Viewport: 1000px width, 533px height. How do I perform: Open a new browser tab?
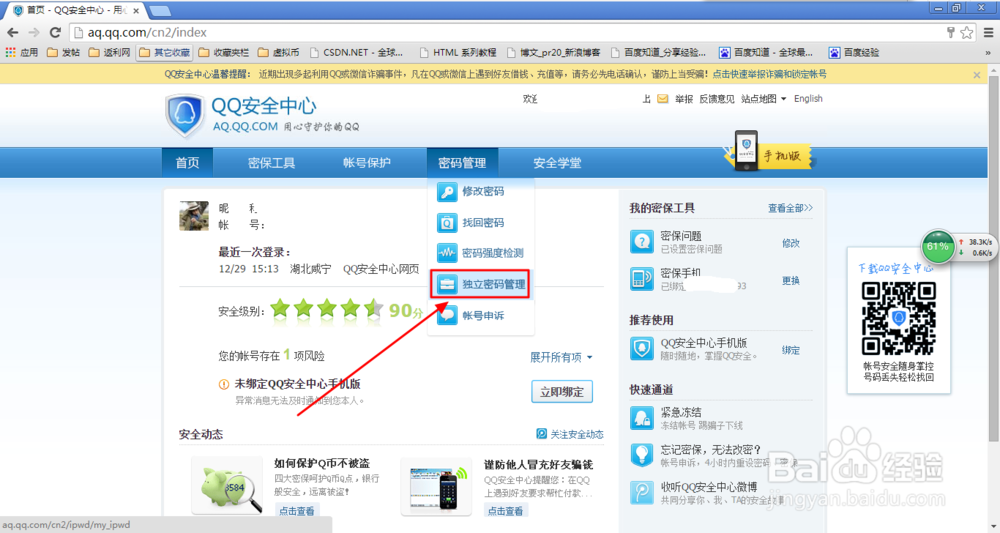pyautogui.click(x=159, y=10)
